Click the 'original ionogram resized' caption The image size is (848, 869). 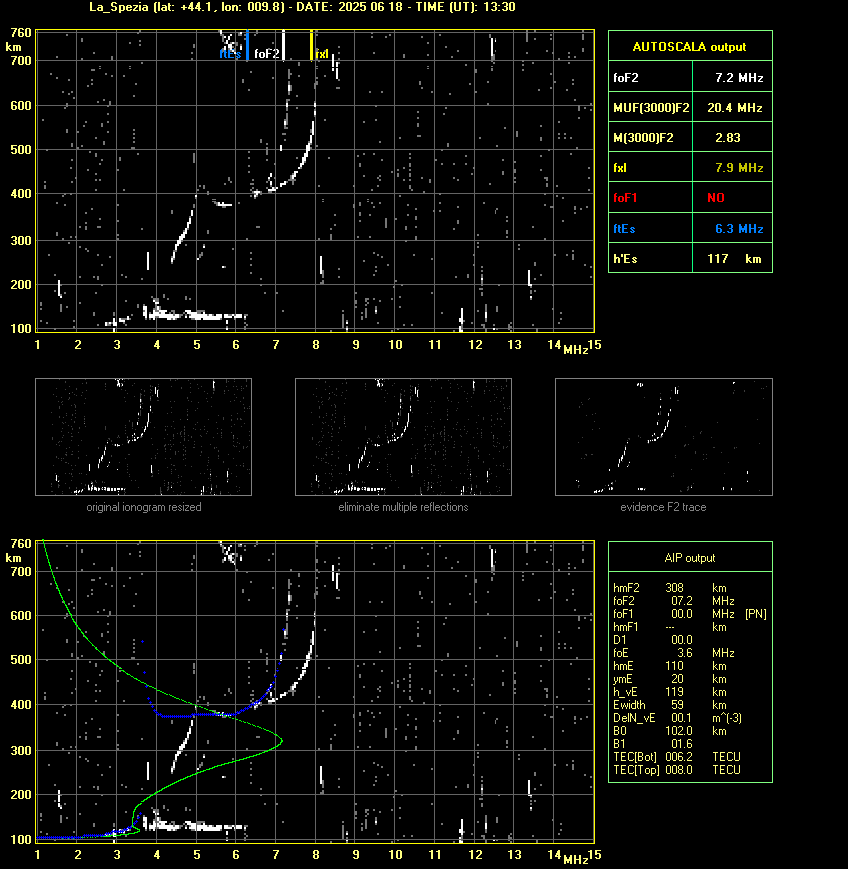[x=144, y=507]
